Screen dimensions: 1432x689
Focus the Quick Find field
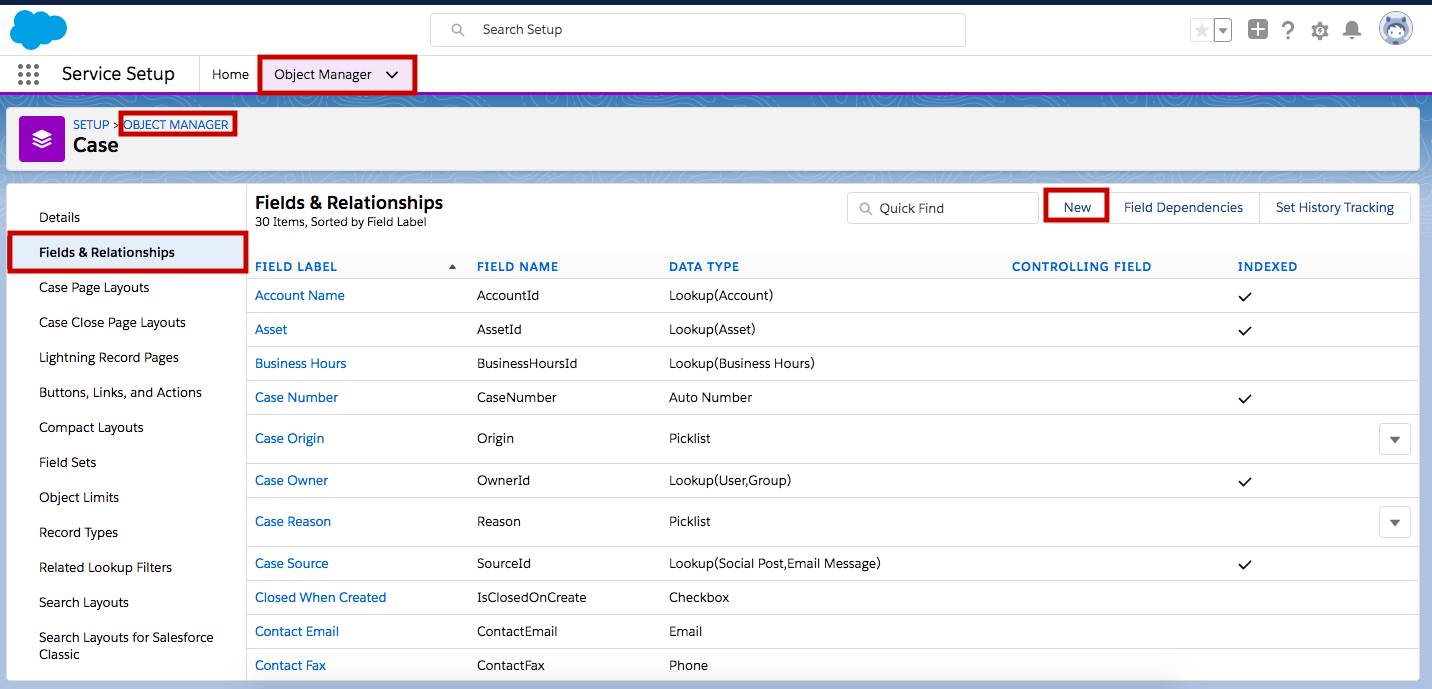(x=942, y=208)
